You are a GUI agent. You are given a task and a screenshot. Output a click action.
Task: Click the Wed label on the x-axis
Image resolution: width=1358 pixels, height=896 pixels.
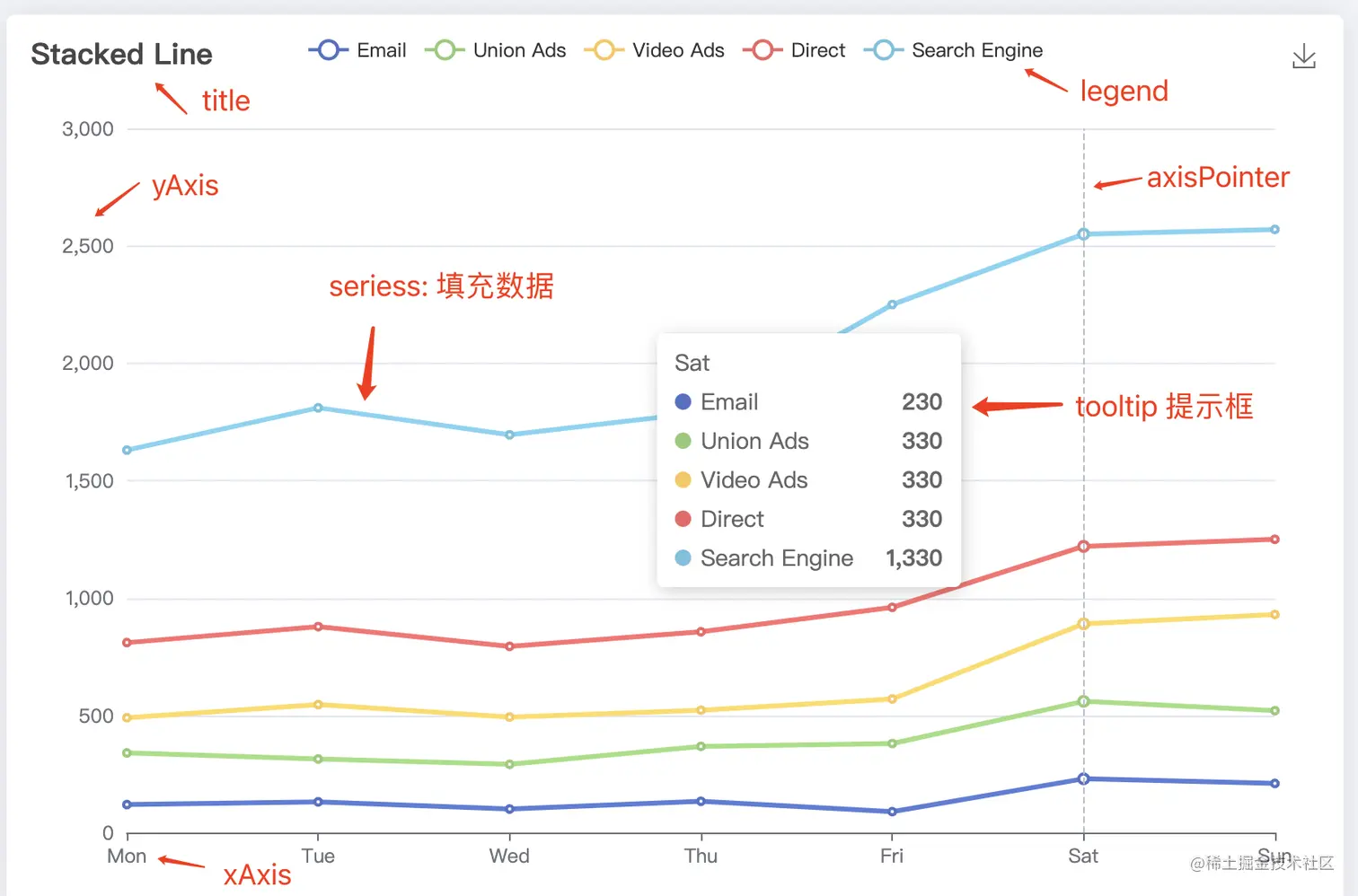pos(509,856)
